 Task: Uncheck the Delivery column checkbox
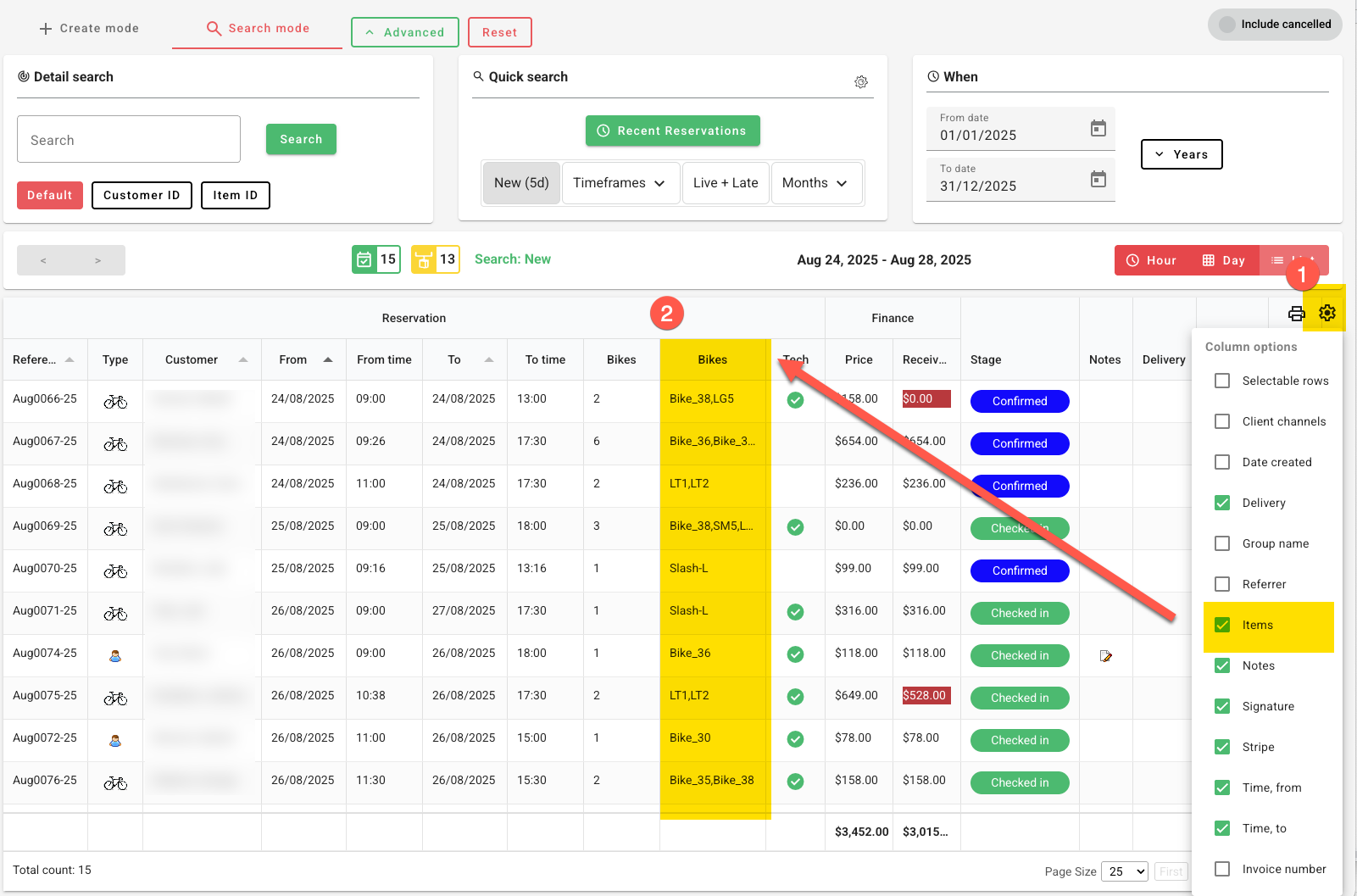(1222, 503)
